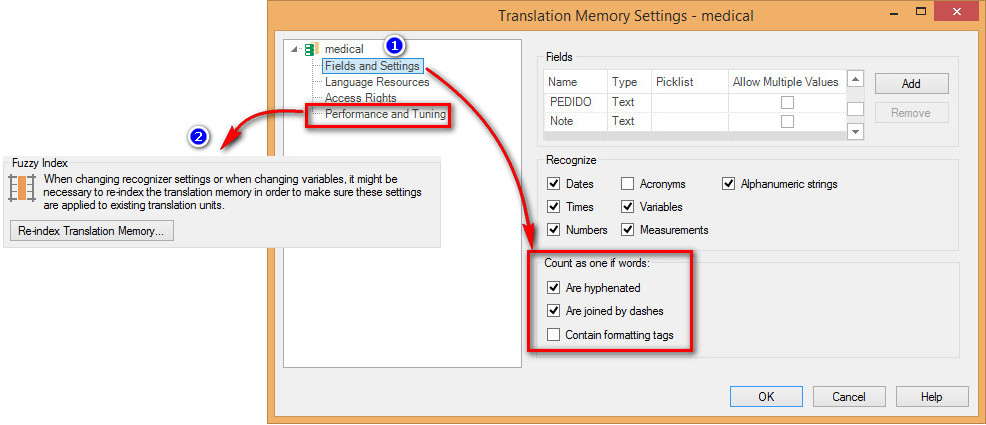986x425 pixels.
Task: Toggle the Measurements checkbox
Action: tap(628, 230)
